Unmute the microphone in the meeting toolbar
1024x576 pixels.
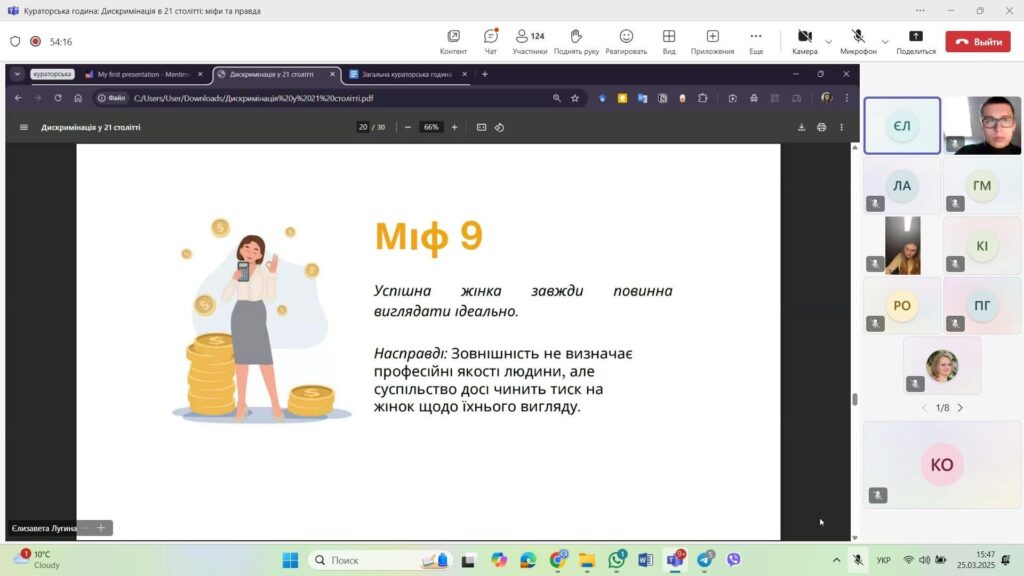coord(857,41)
